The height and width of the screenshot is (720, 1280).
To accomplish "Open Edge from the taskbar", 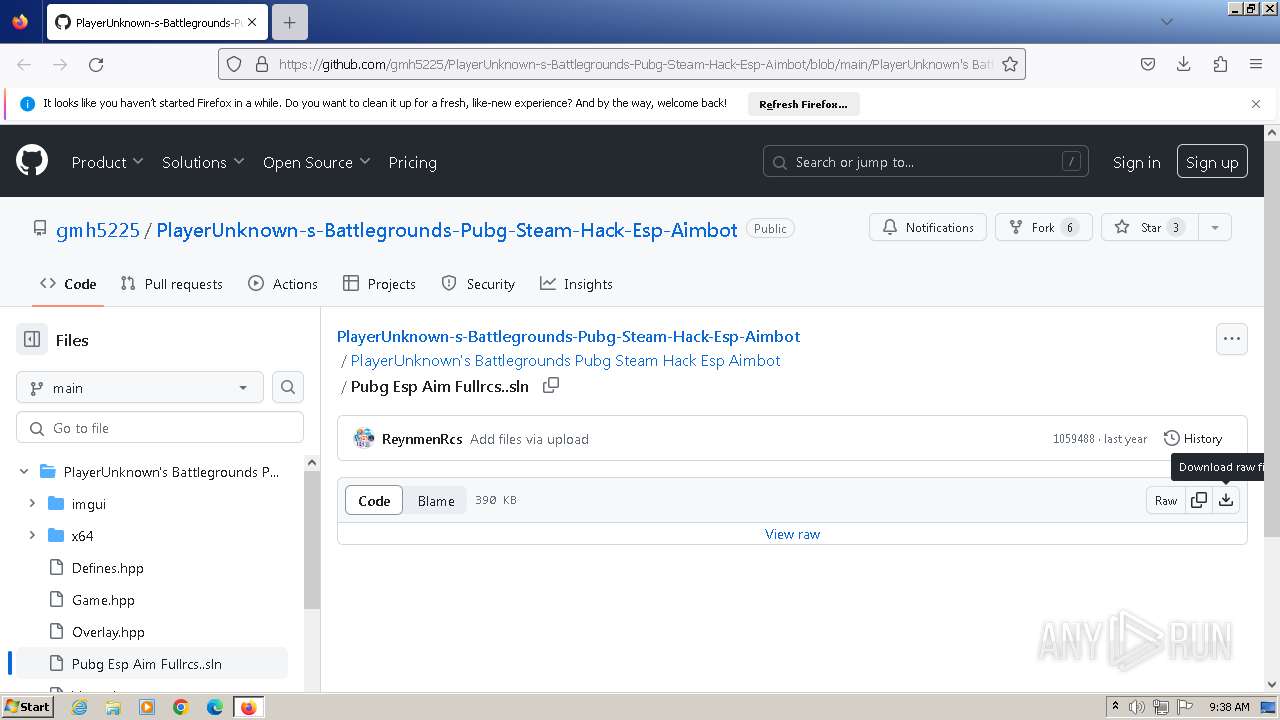I will click(x=215, y=707).
